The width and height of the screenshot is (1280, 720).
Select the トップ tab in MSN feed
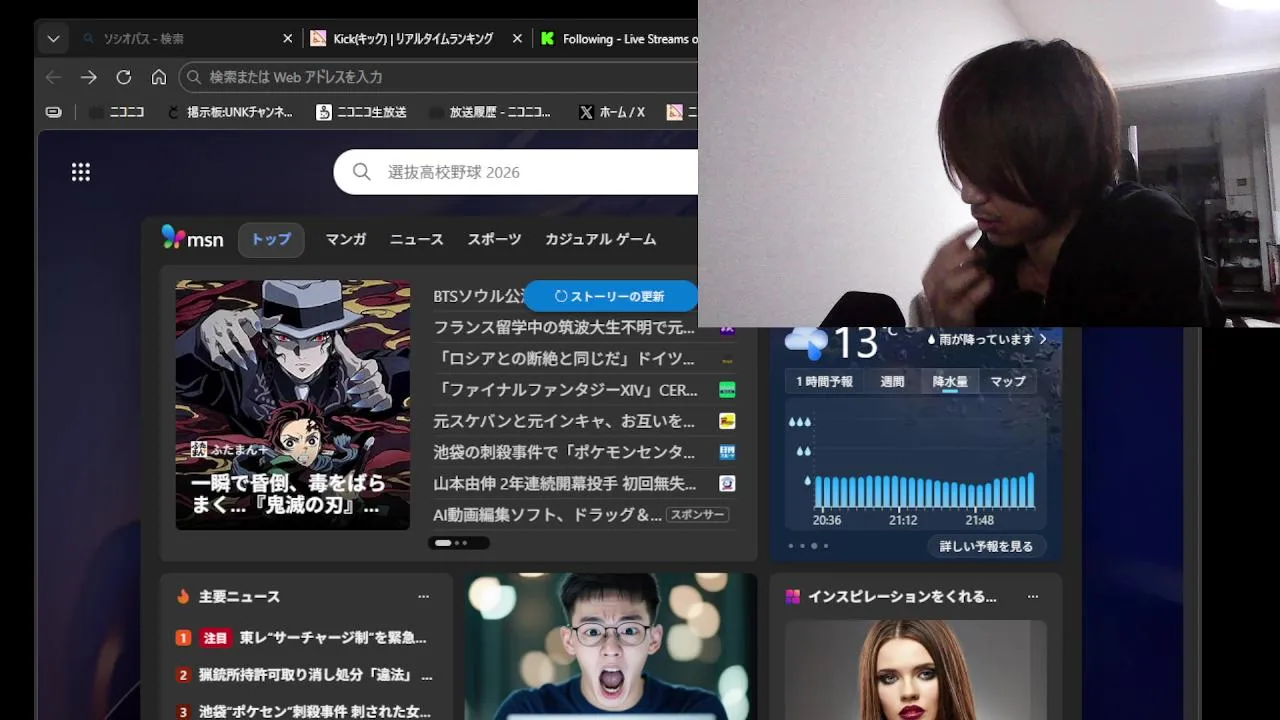point(271,240)
